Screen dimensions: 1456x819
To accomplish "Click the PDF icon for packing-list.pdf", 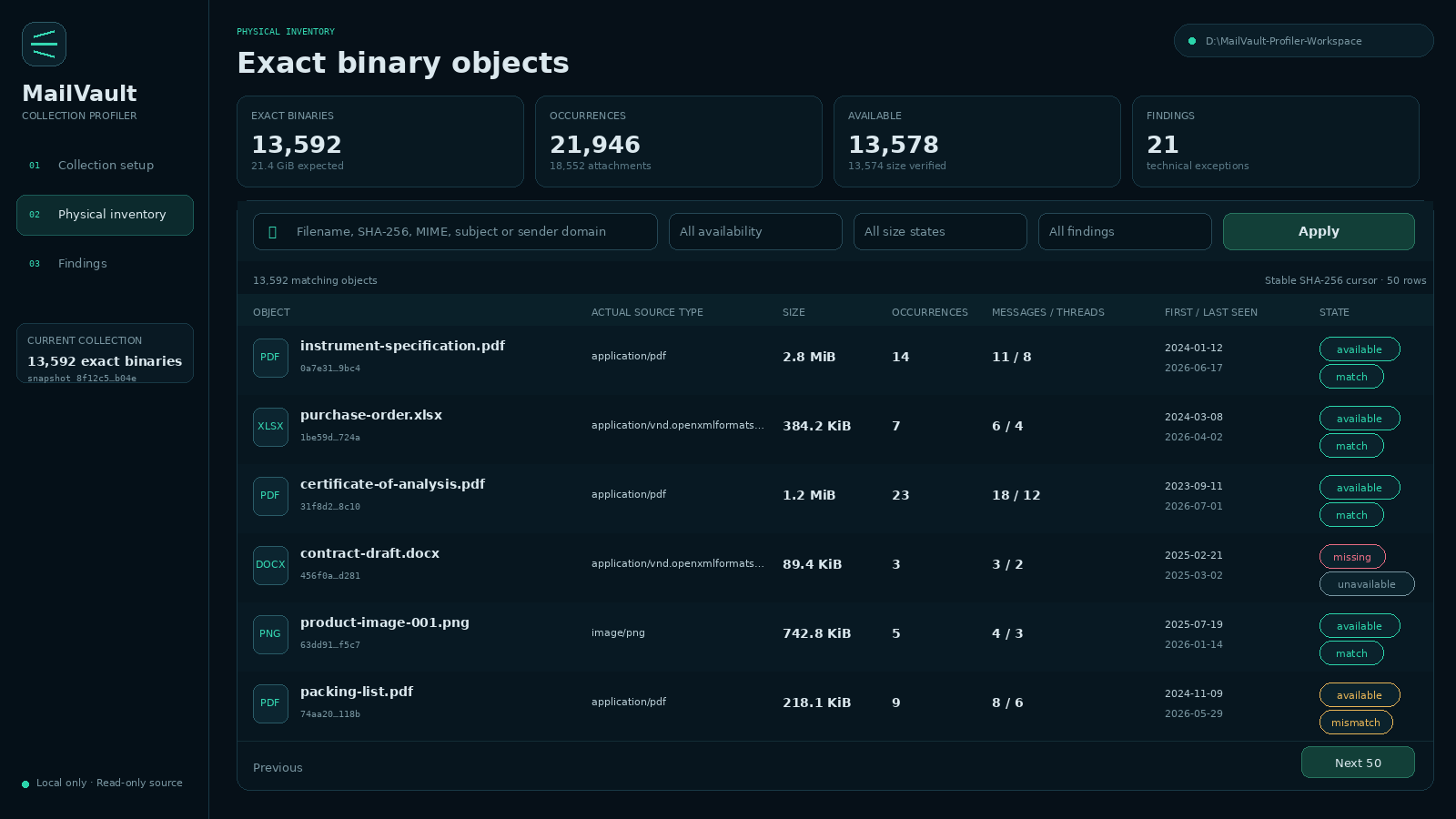I will 270,703.
